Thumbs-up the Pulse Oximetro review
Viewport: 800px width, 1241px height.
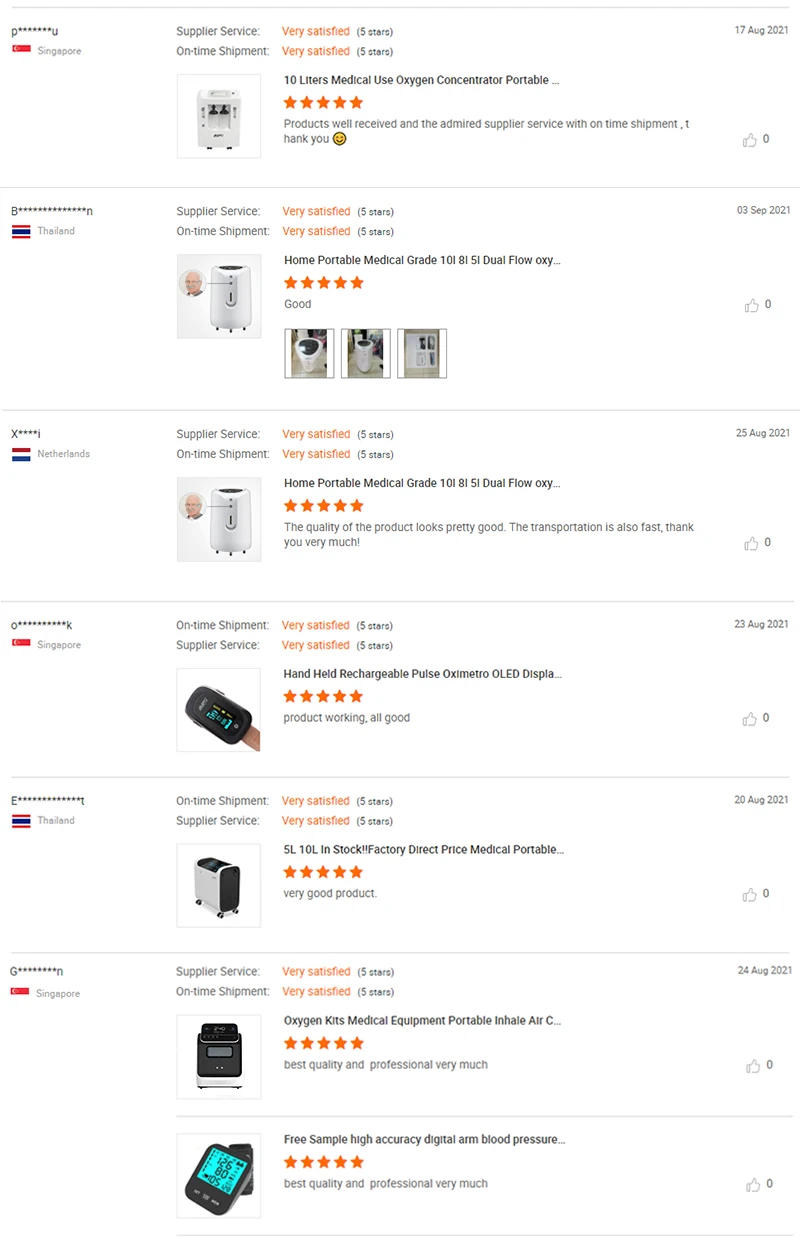coord(750,719)
